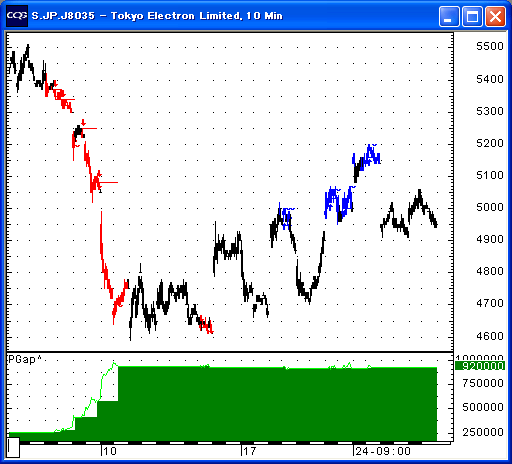Click the CQG logo icon in title bar
The width and height of the screenshot is (512, 464).
(x=17, y=16)
